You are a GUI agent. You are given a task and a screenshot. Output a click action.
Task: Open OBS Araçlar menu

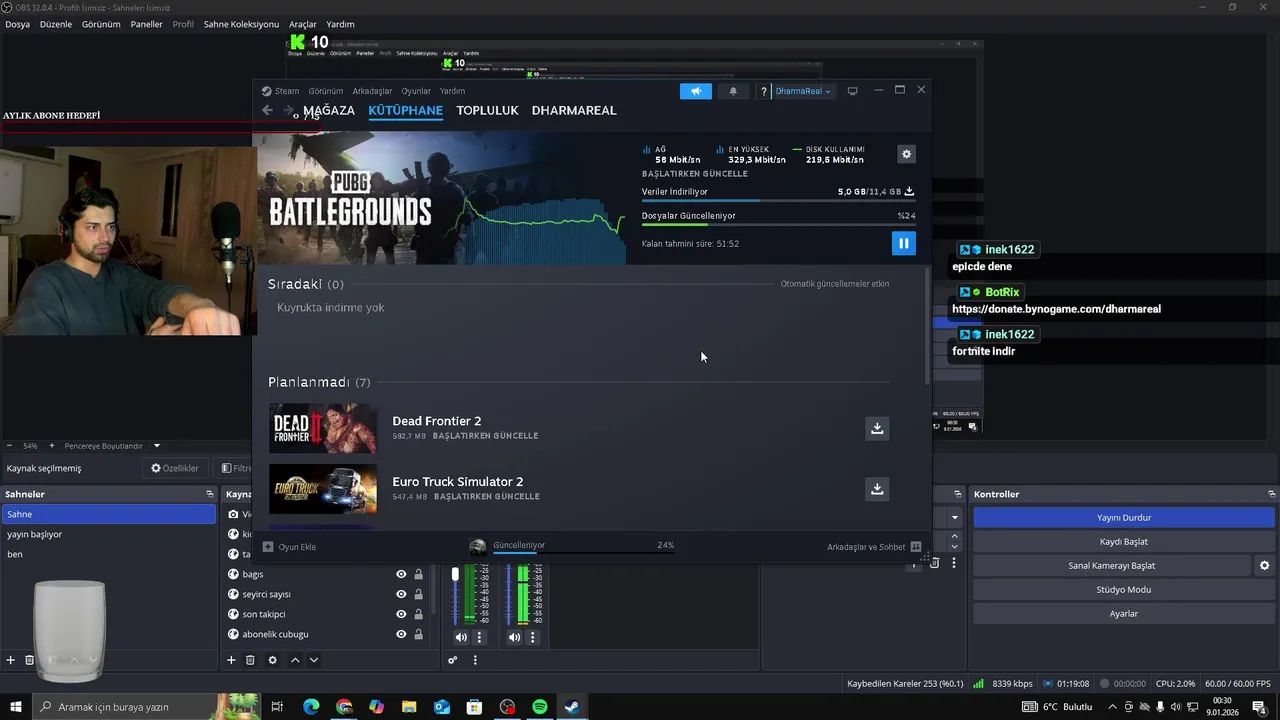302,24
